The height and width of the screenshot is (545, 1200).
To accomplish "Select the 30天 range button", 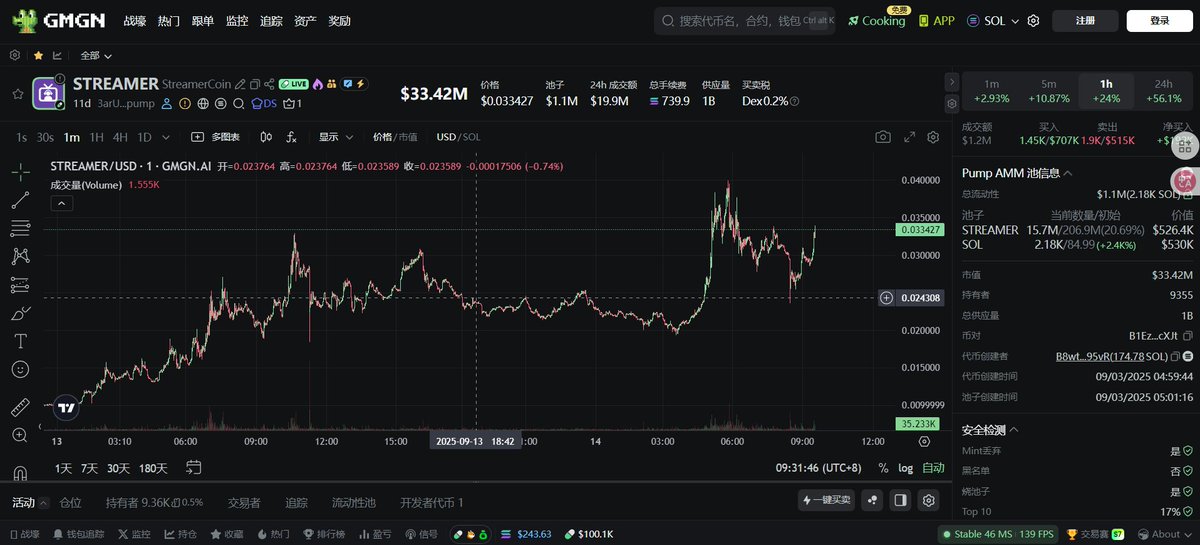I will [x=119, y=468].
